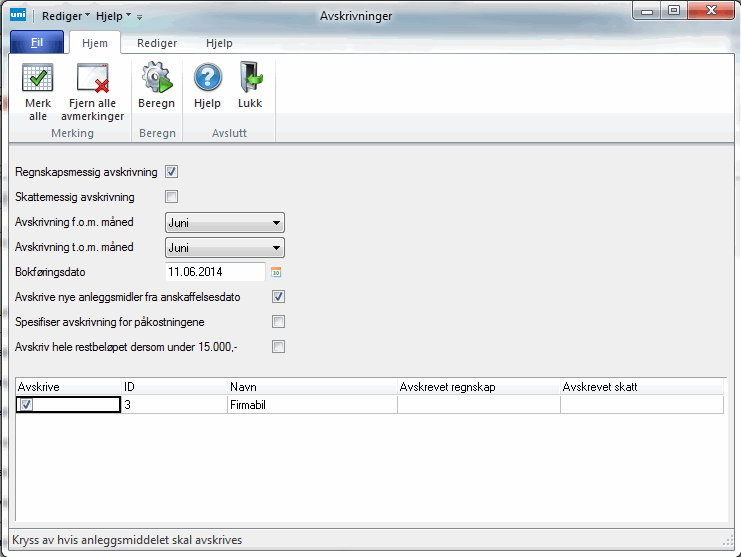Viewport: 741px width, 557px height.
Task: Open the Fil tab
Action: tap(36, 44)
